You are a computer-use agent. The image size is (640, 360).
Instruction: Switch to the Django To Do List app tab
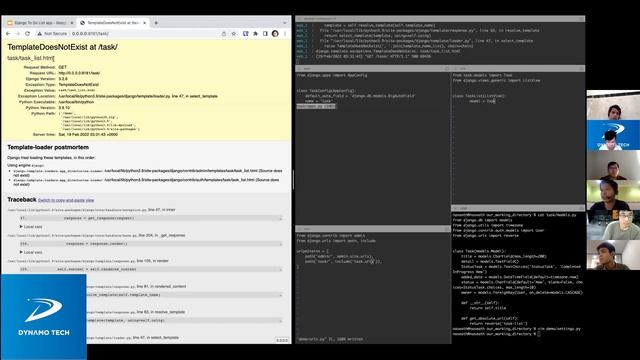pyautogui.click(x=40, y=23)
